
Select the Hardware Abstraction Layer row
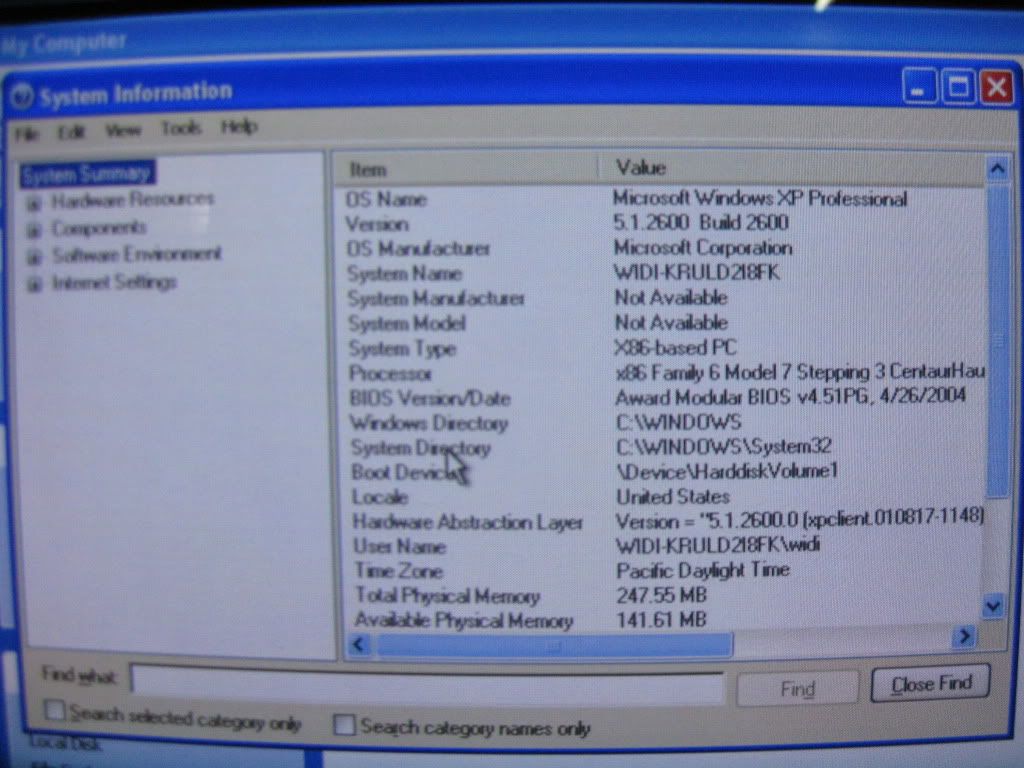[660, 521]
